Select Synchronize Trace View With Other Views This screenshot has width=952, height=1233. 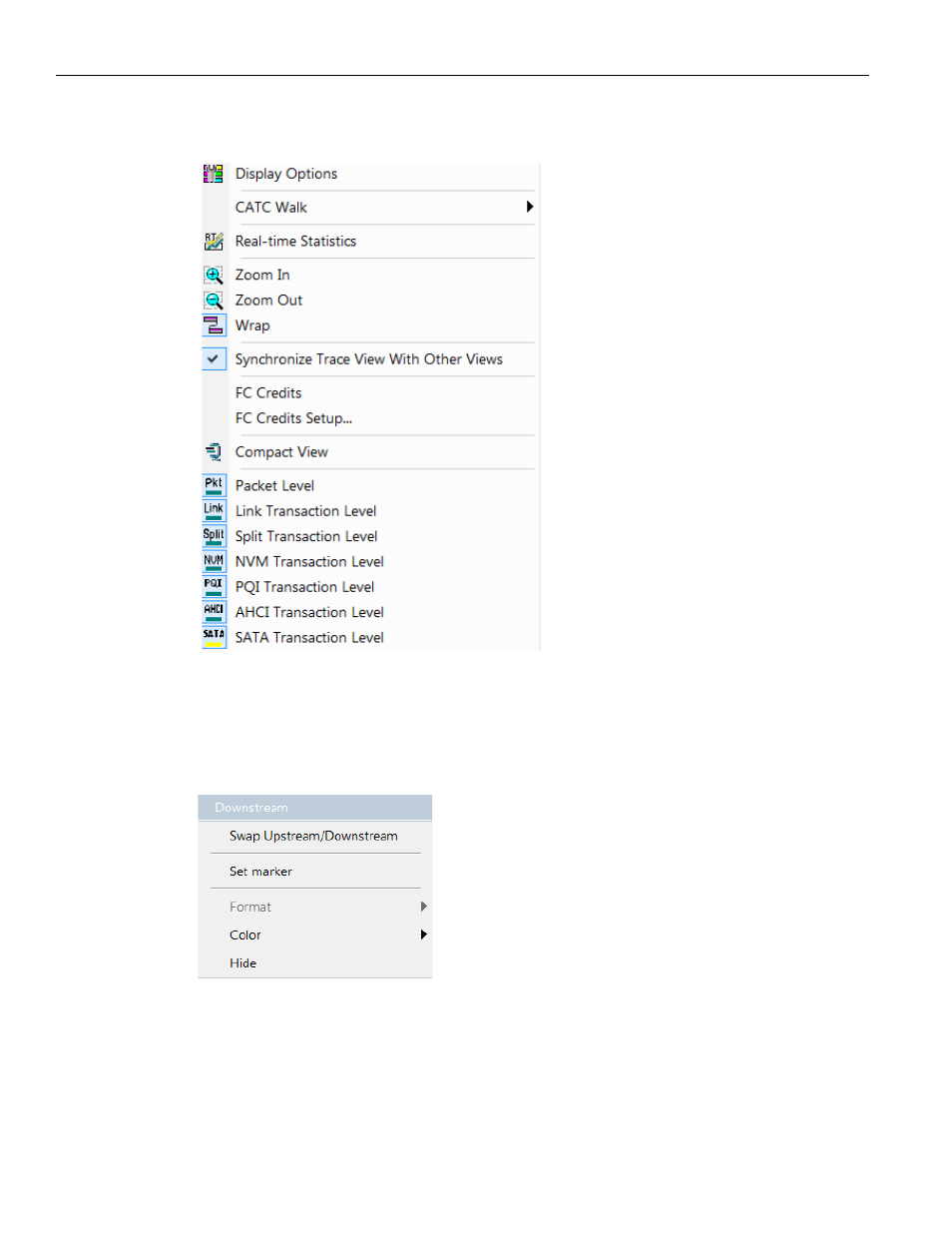coord(369,359)
